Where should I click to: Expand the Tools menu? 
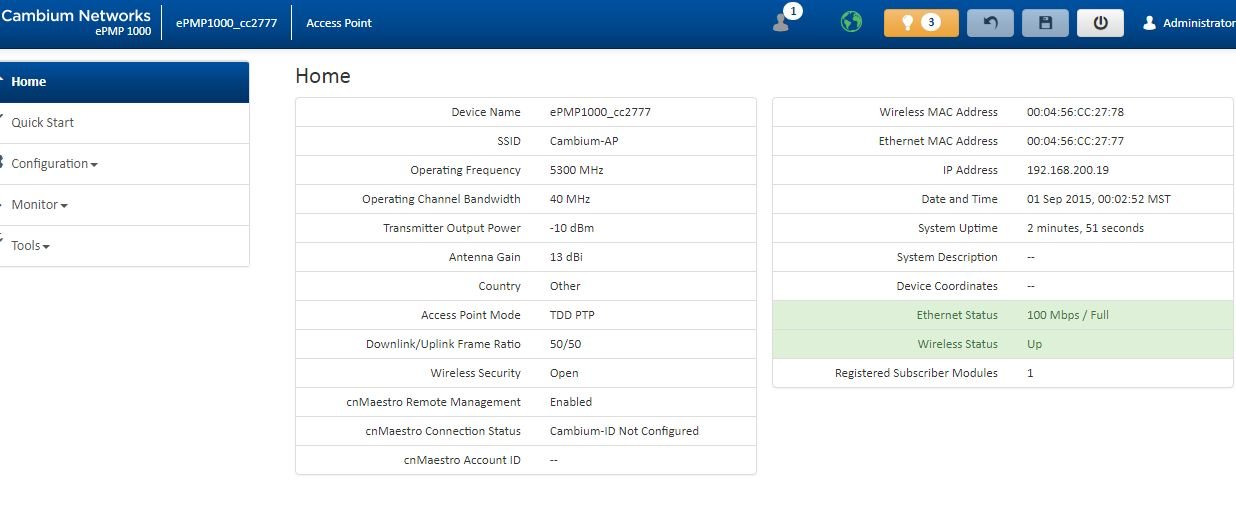point(30,246)
